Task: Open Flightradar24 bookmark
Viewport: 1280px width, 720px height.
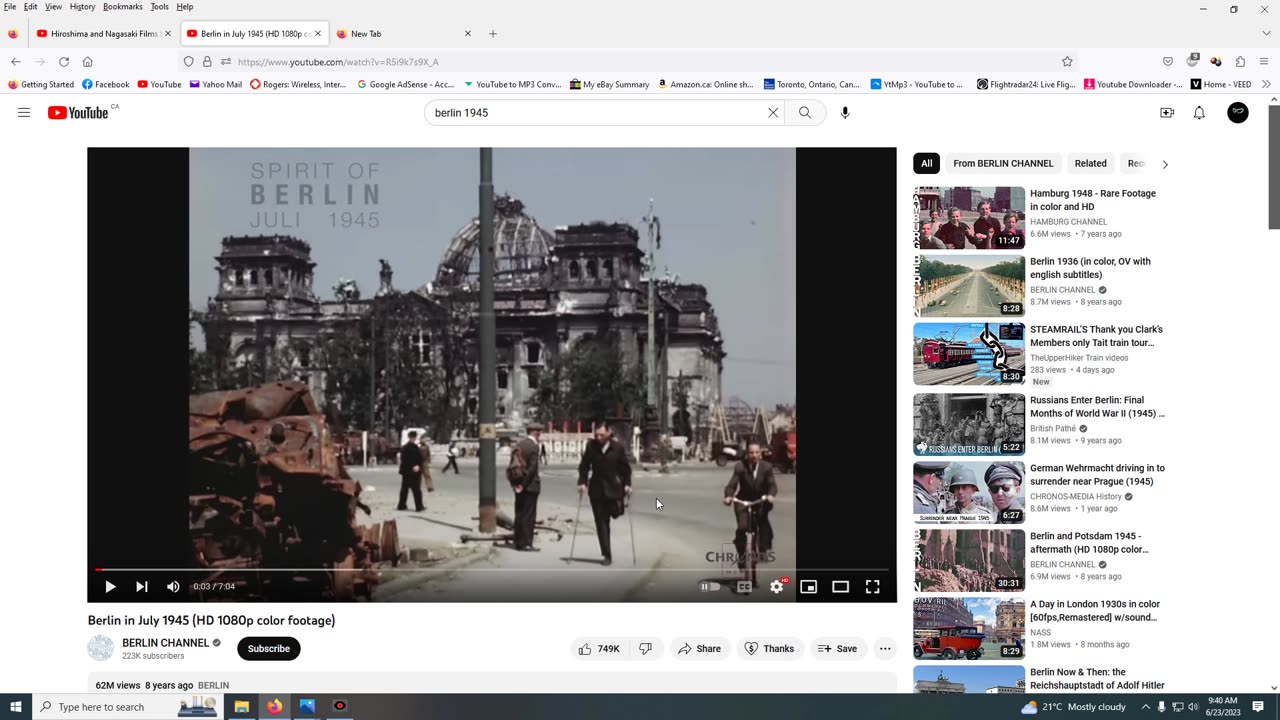Action: (x=1026, y=85)
